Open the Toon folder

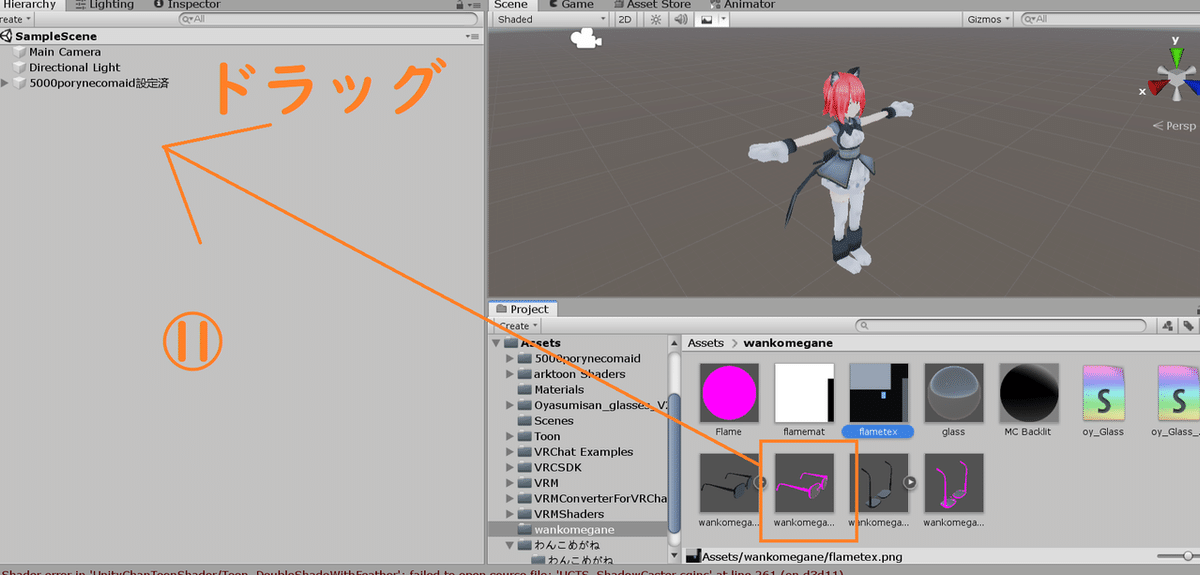point(546,436)
